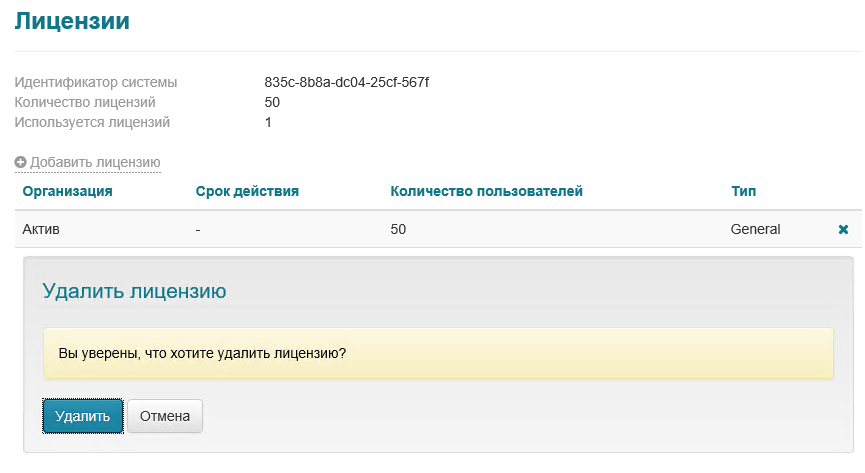
Task: Click the Количество пользователей column header
Action: [486, 190]
